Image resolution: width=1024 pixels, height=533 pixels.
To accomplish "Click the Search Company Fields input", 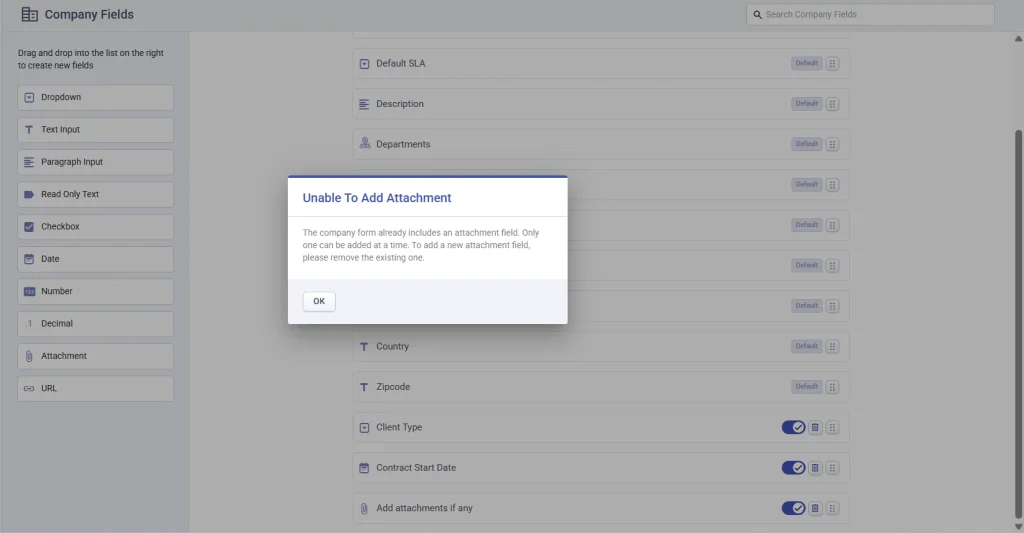I will point(870,15).
